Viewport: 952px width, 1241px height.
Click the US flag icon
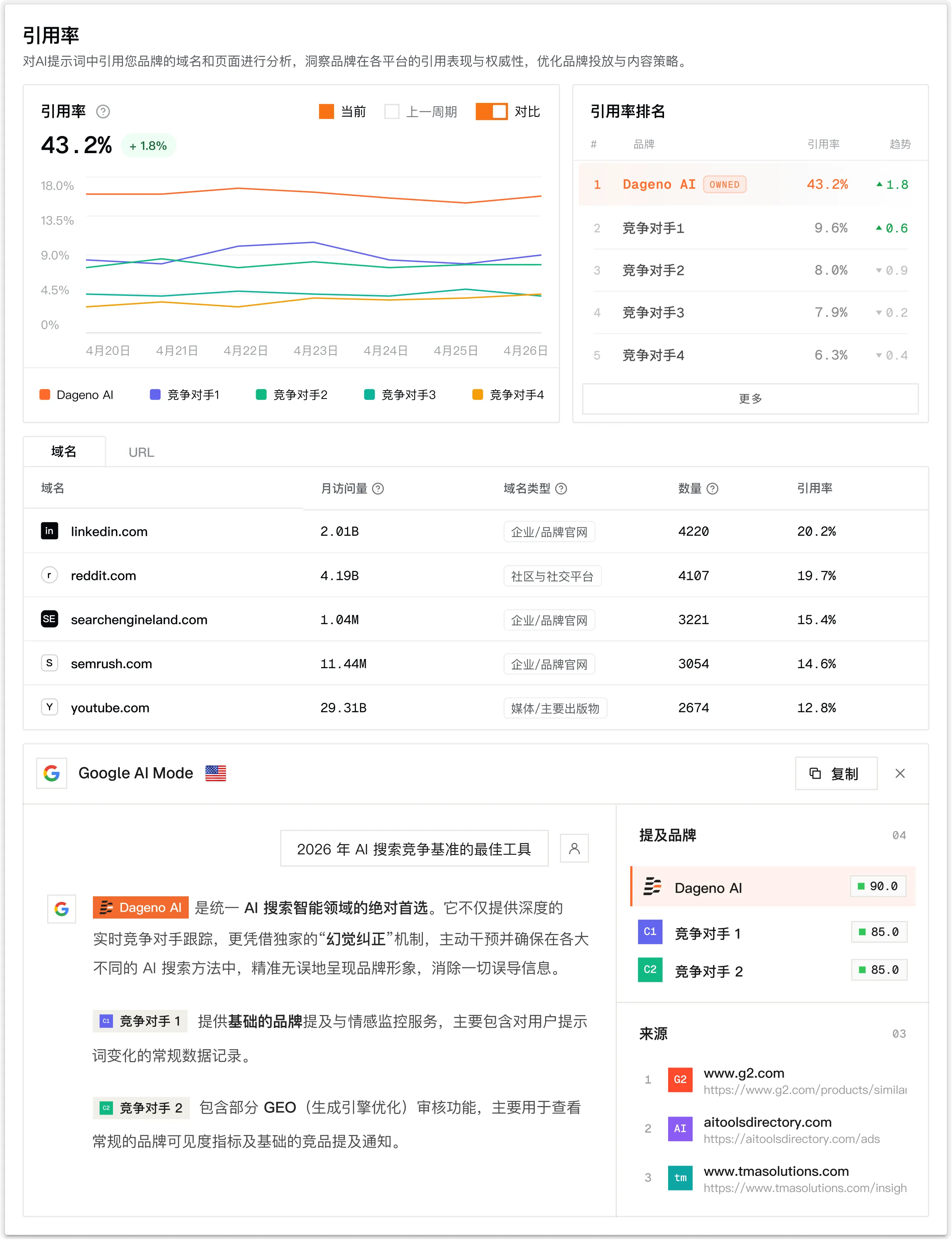tap(216, 773)
